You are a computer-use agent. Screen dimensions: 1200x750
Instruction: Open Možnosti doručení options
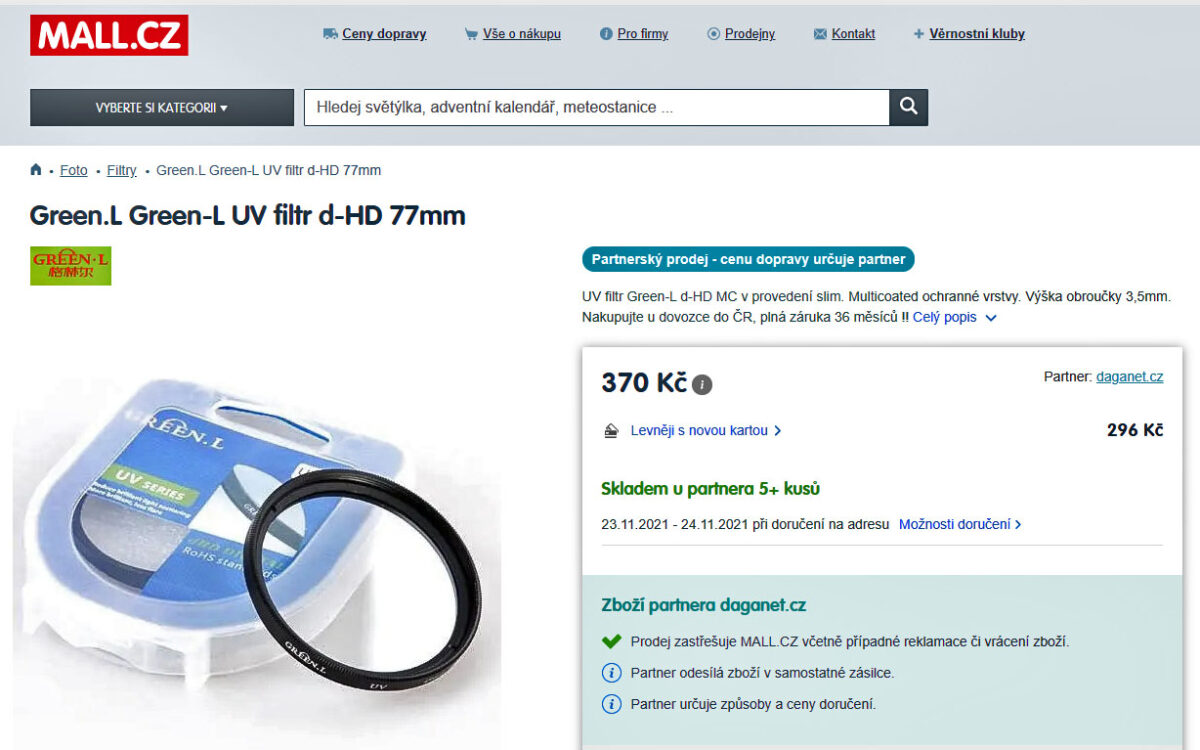(960, 524)
